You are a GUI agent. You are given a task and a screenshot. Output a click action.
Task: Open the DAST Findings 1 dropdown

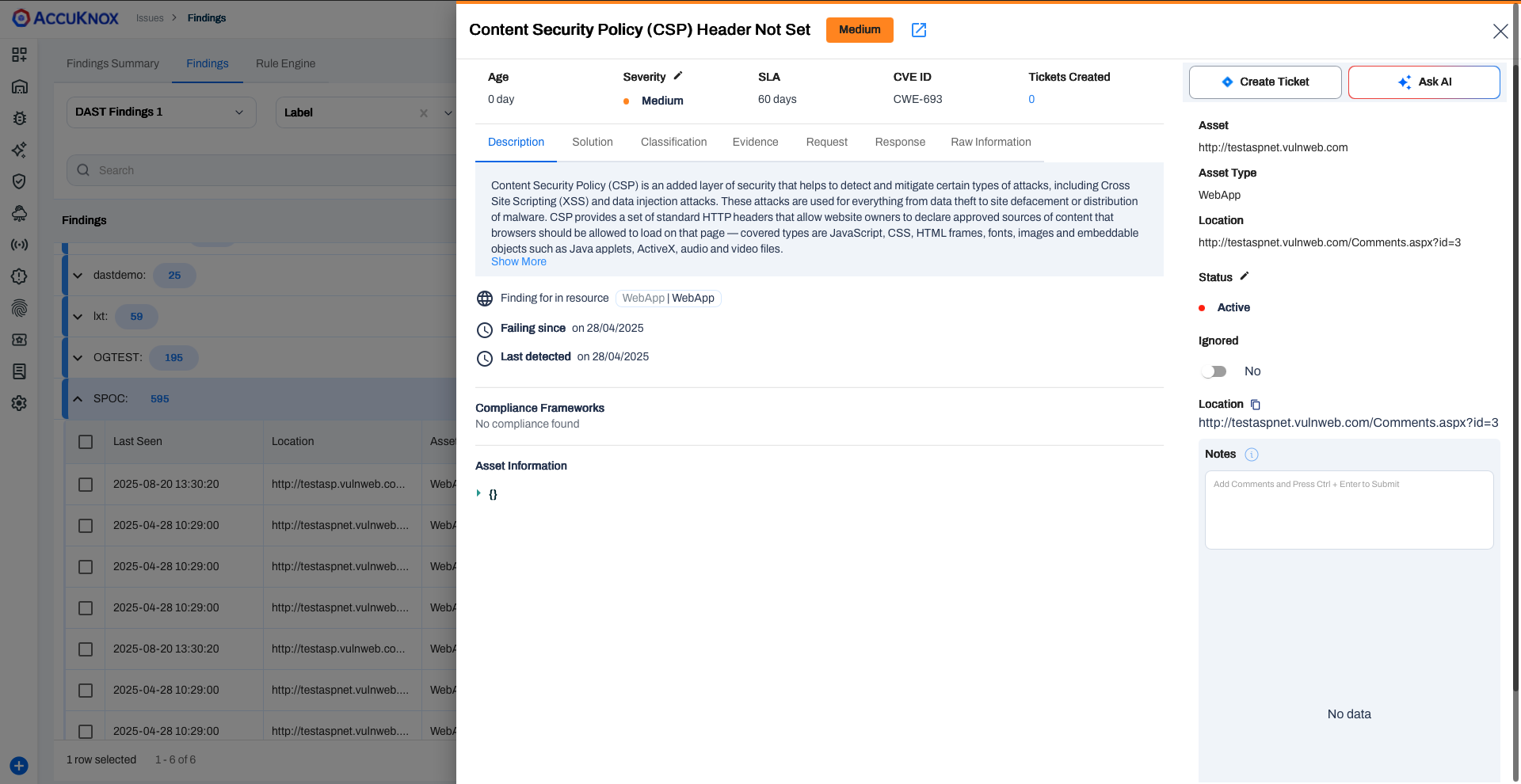click(x=161, y=112)
